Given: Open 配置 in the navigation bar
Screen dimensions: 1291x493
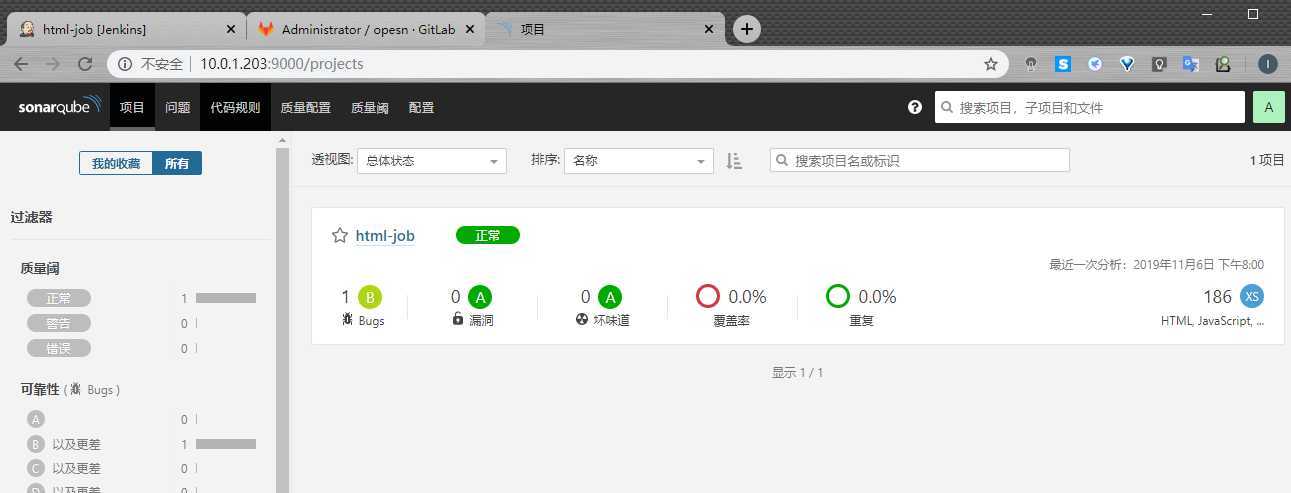Looking at the screenshot, I should pyautogui.click(x=421, y=107).
